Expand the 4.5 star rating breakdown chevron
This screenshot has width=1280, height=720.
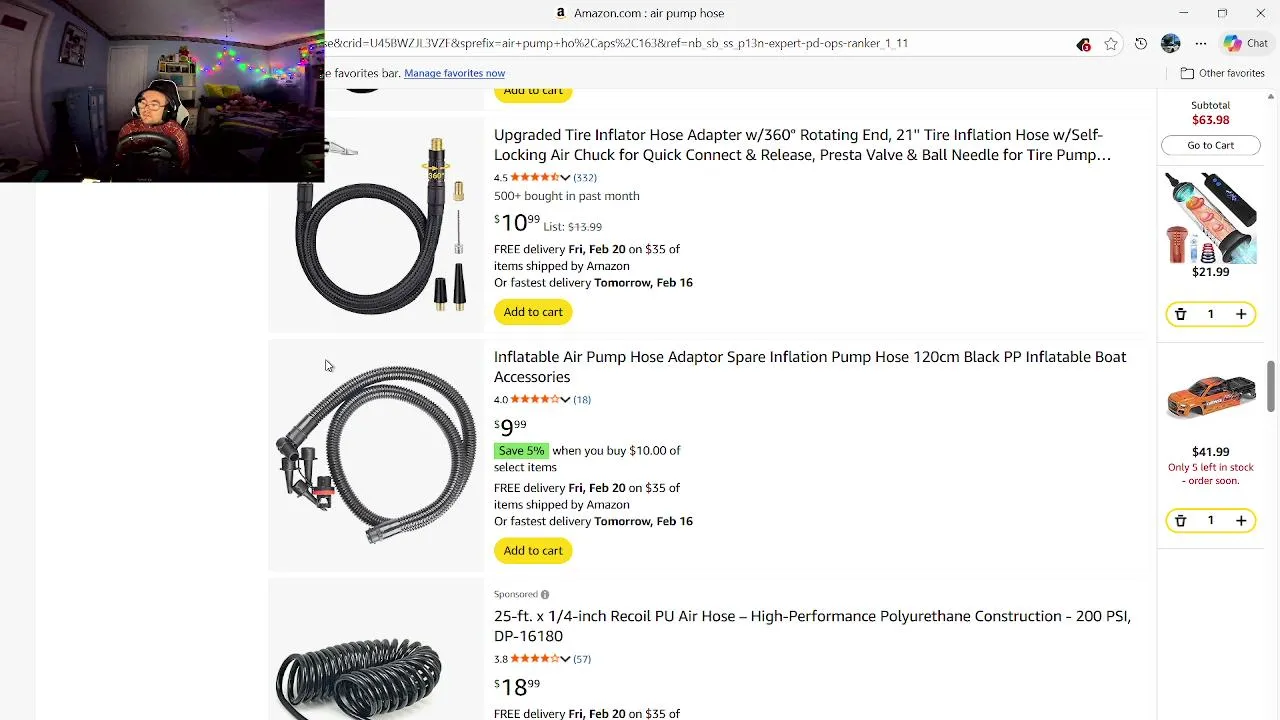point(565,178)
